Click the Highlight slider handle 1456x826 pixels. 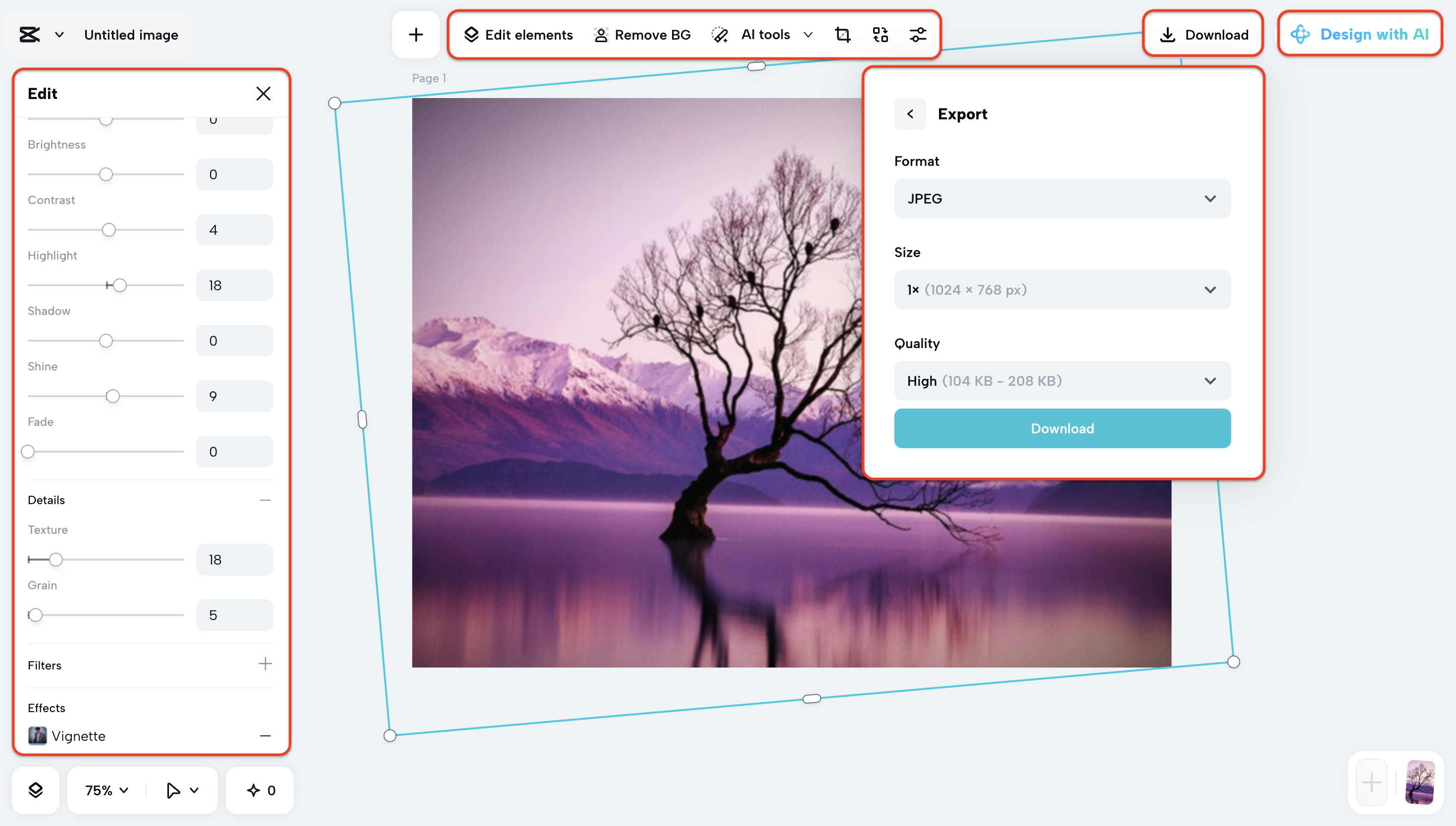tap(120, 285)
